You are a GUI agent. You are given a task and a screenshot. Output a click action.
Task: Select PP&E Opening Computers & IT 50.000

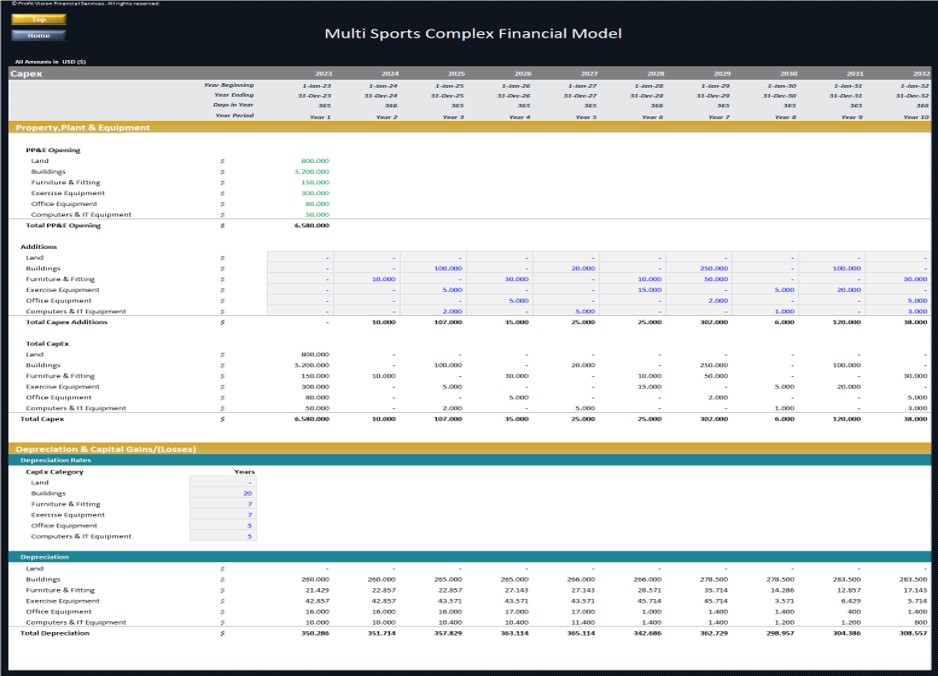(x=317, y=215)
